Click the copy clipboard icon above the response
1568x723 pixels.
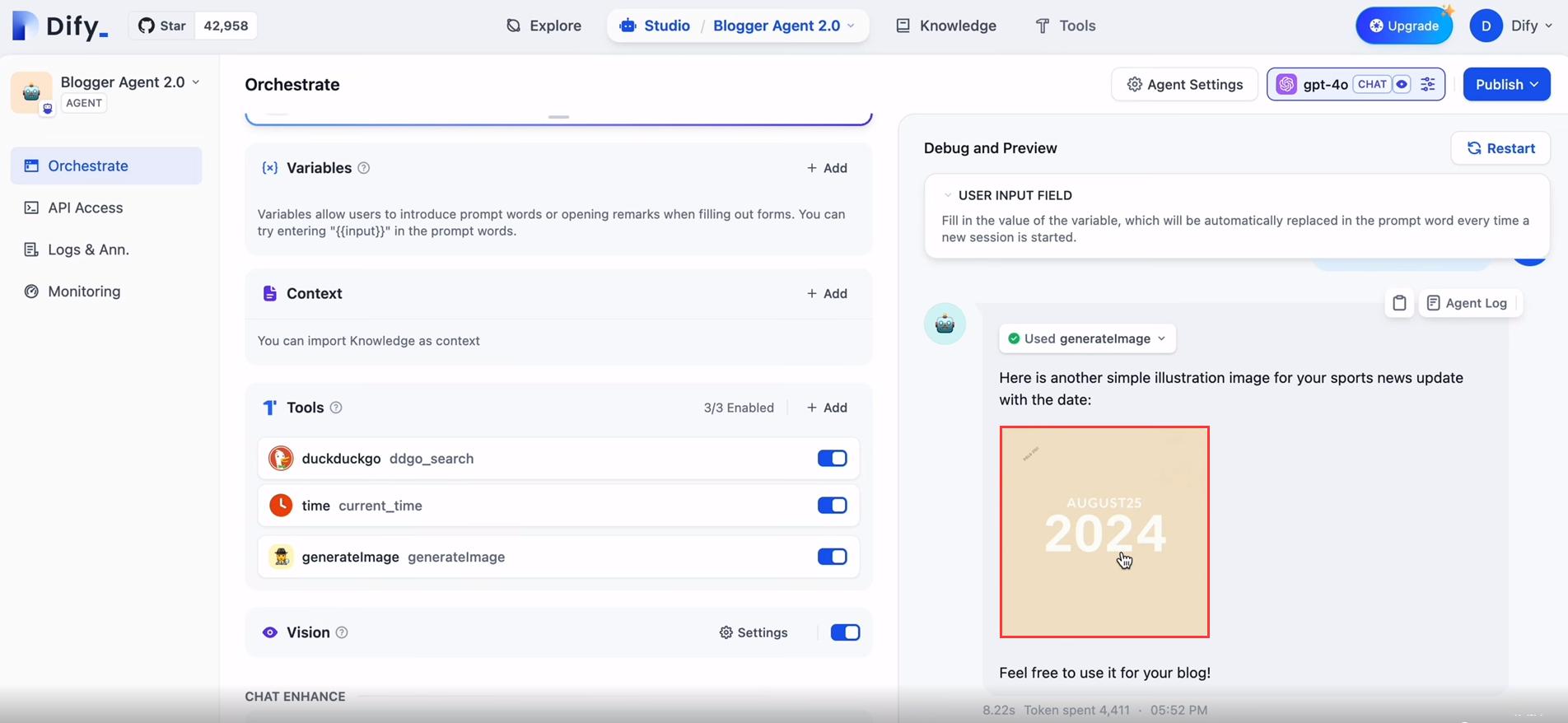[1399, 303]
